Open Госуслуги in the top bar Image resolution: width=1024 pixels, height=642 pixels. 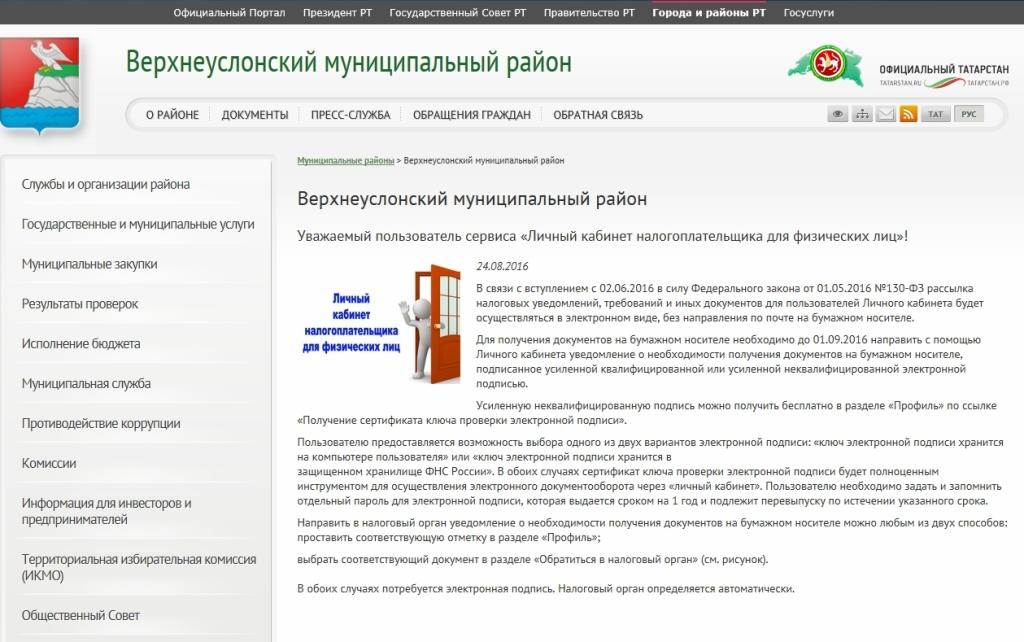pyautogui.click(x=808, y=13)
